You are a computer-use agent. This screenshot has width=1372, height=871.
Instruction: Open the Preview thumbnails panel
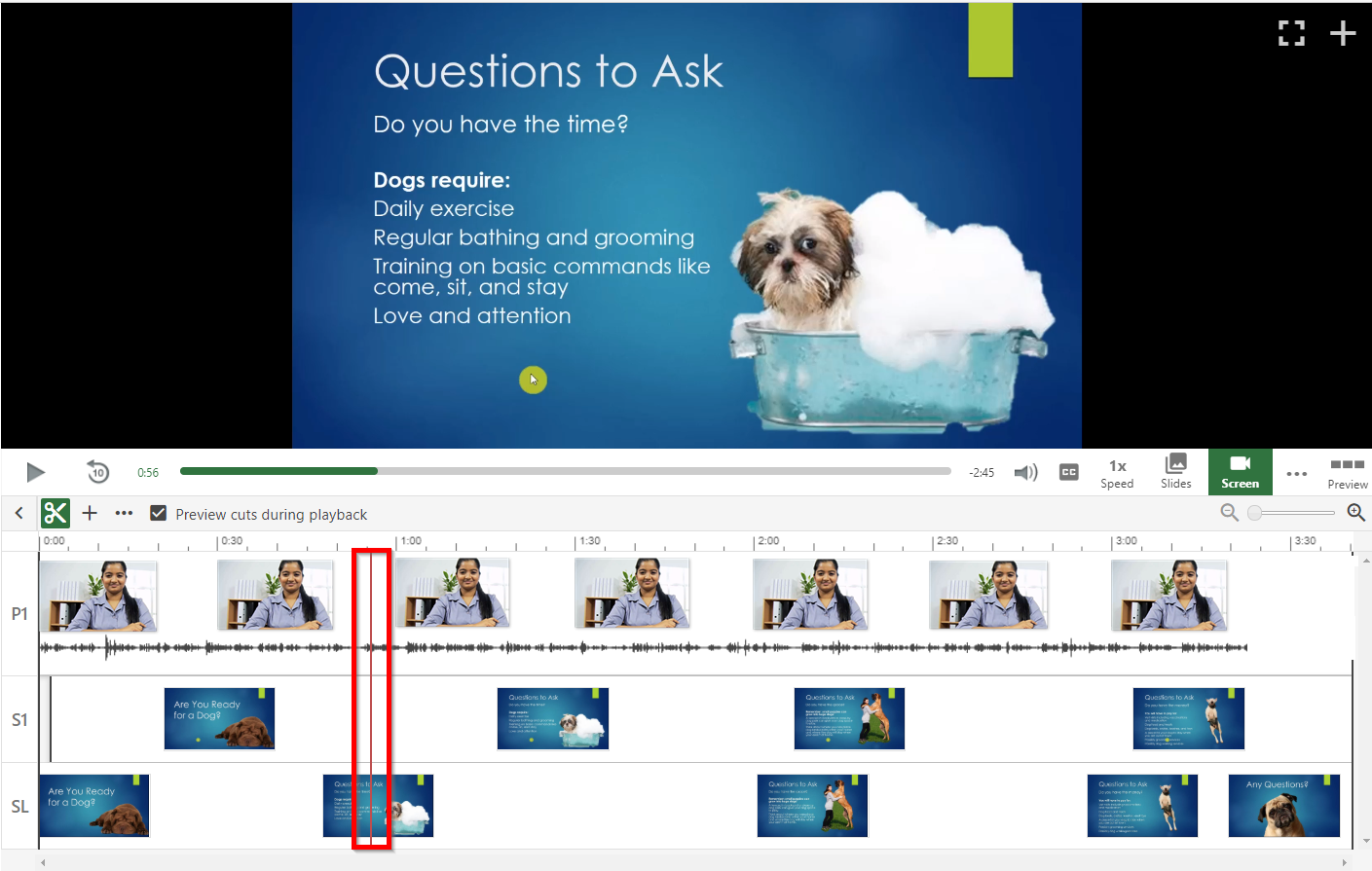pyautogui.click(x=1347, y=473)
